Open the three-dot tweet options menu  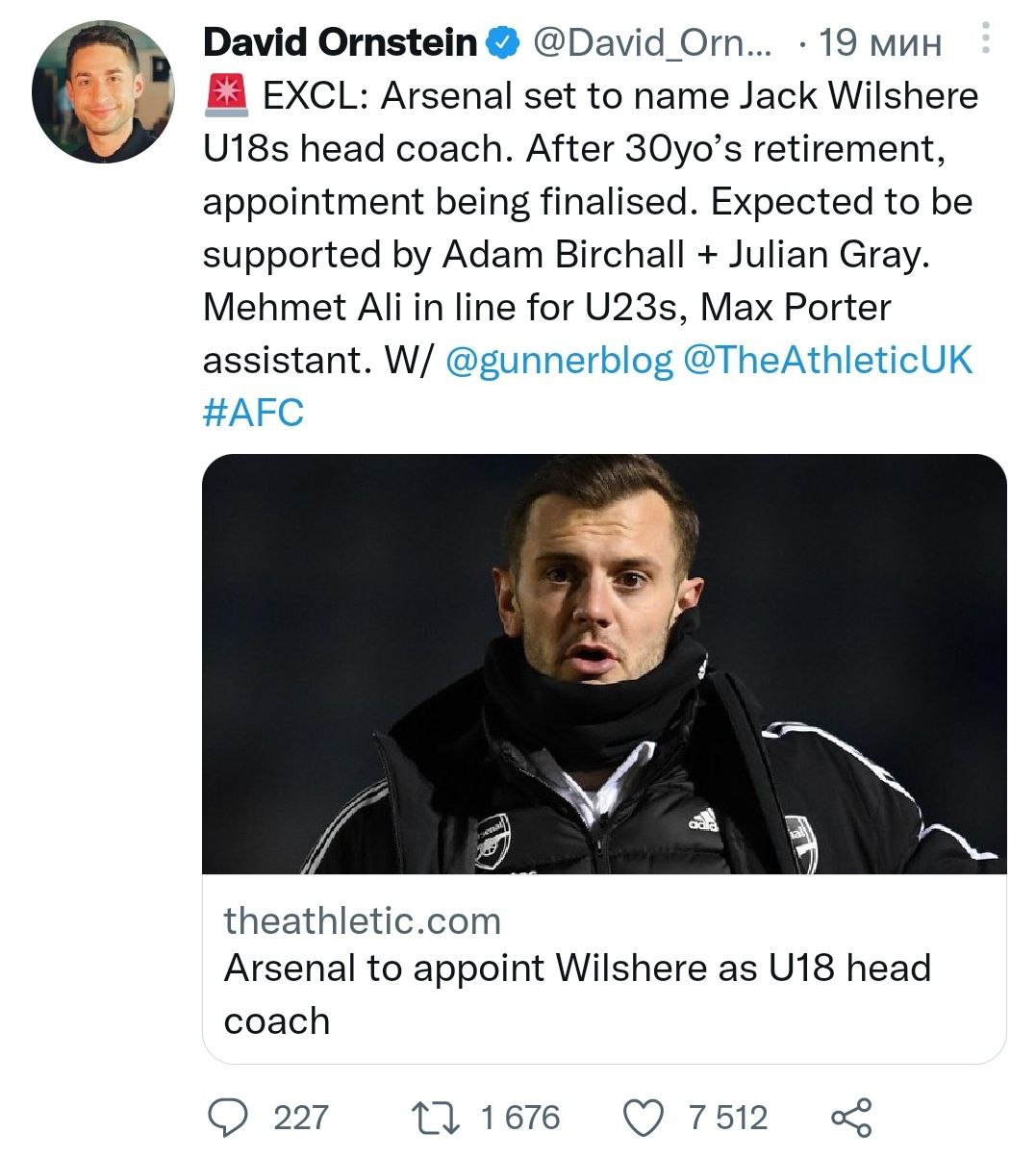(985, 38)
